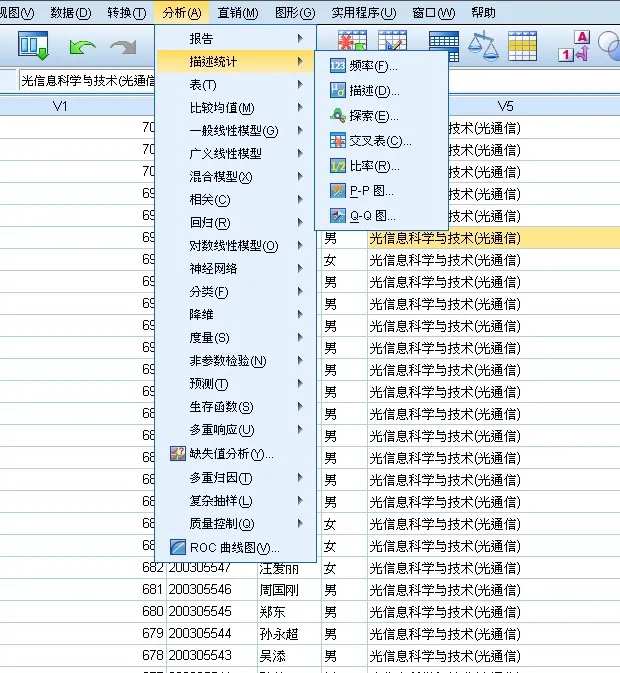Click the crosstab icon beside 交叉表
The height and width of the screenshot is (673, 620).
click(338, 141)
